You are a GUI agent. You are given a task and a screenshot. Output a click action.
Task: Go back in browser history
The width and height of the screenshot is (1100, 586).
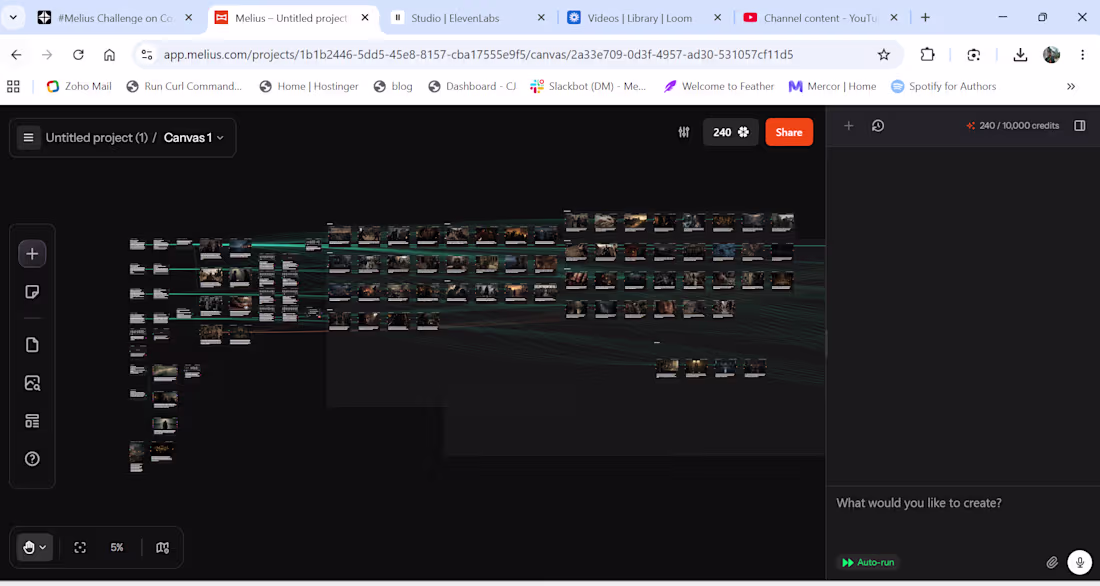click(x=16, y=55)
